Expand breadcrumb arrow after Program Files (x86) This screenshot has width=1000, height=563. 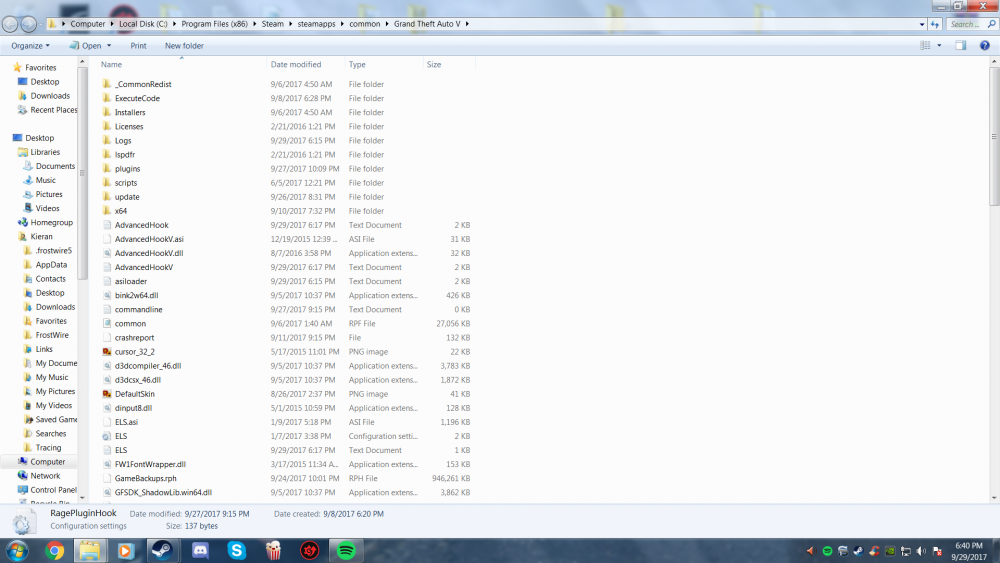click(x=254, y=24)
